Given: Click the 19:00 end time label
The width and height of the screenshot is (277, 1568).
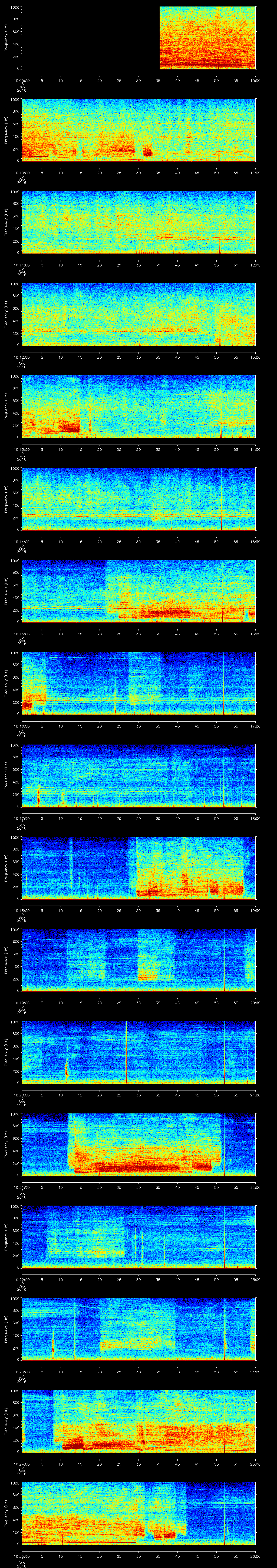Looking at the screenshot, I should pyautogui.click(x=255, y=910).
